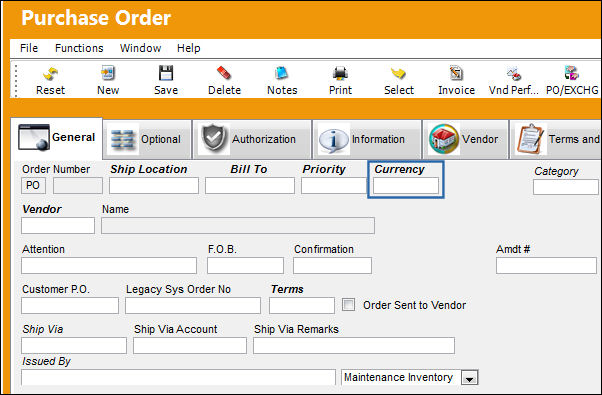Click the Order Number label
Viewport: 602px width, 395px height.
pos(56,169)
